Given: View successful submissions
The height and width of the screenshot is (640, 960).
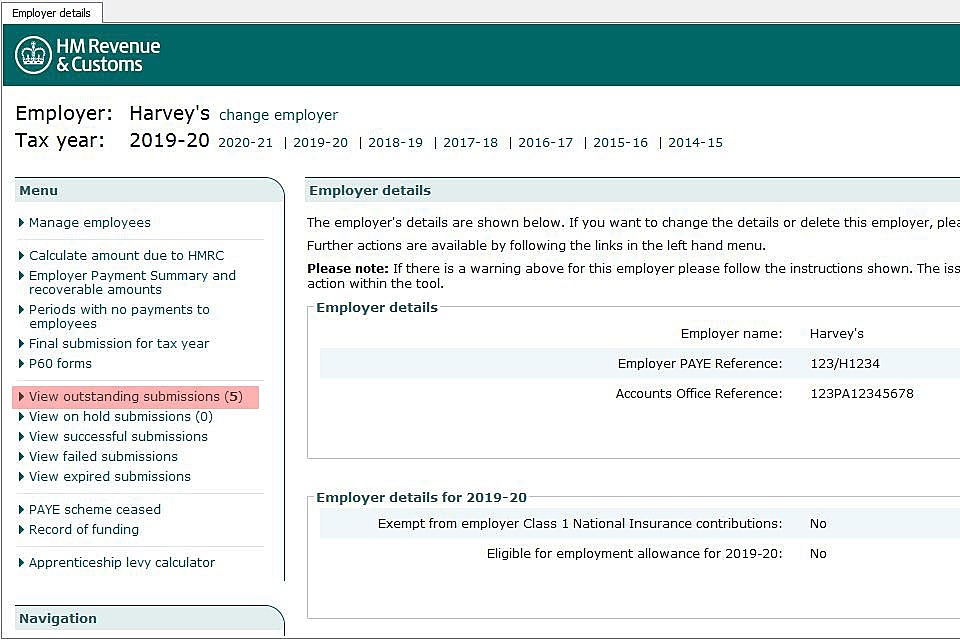Looking at the screenshot, I should click(118, 437).
